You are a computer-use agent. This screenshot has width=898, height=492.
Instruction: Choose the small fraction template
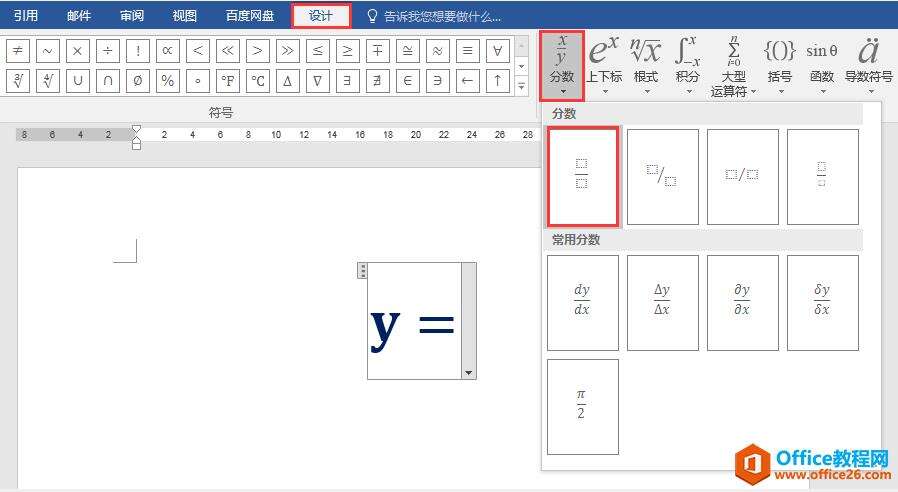tap(823, 176)
